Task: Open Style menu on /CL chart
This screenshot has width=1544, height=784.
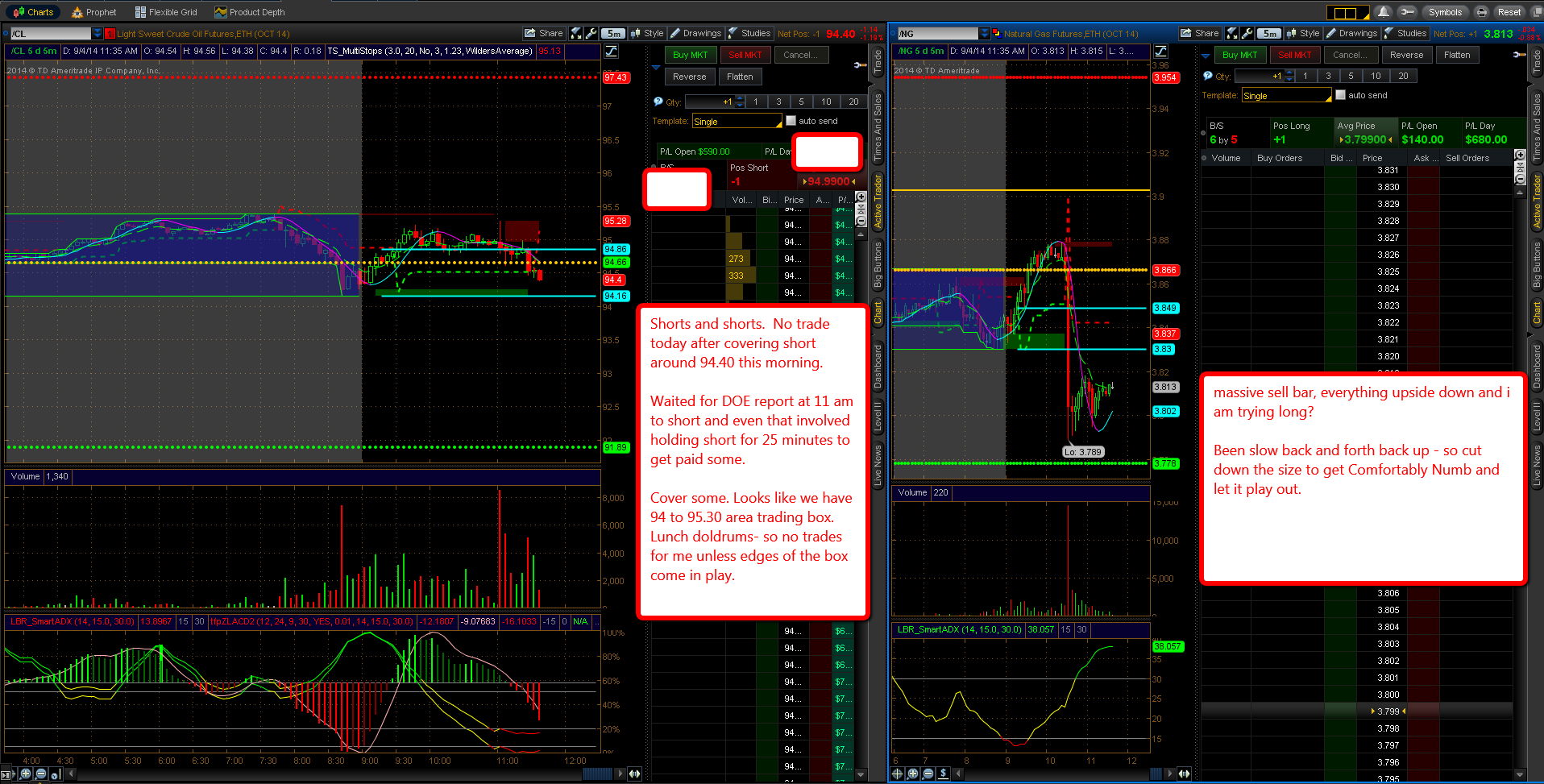Action: click(x=648, y=33)
